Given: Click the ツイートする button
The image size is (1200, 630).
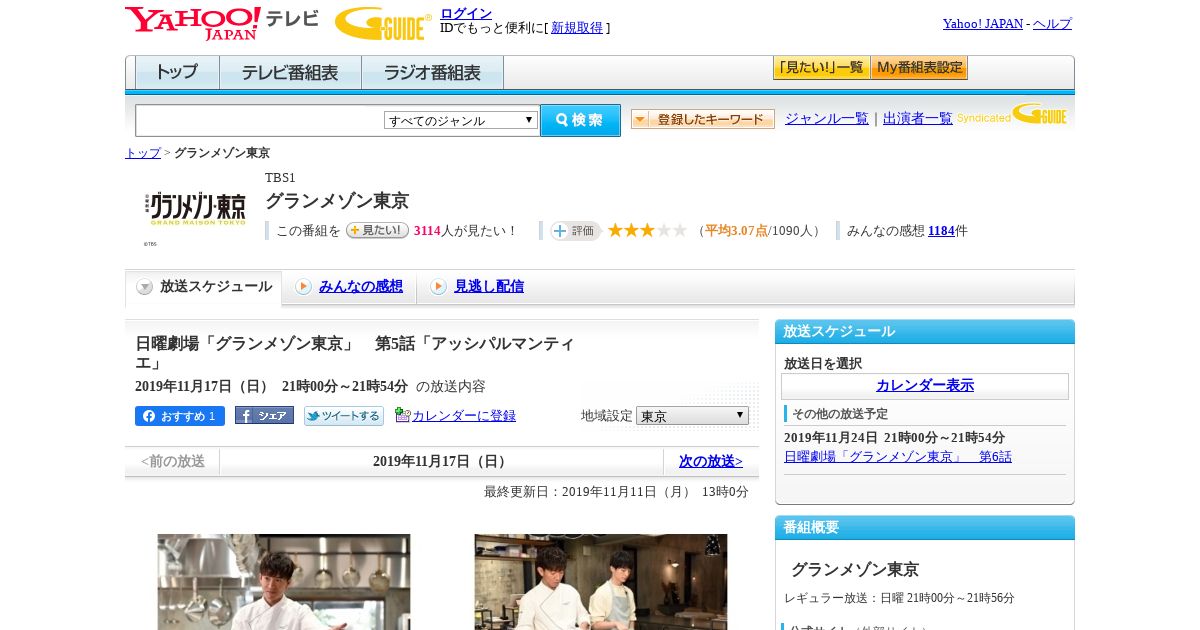Looking at the screenshot, I should (344, 416).
